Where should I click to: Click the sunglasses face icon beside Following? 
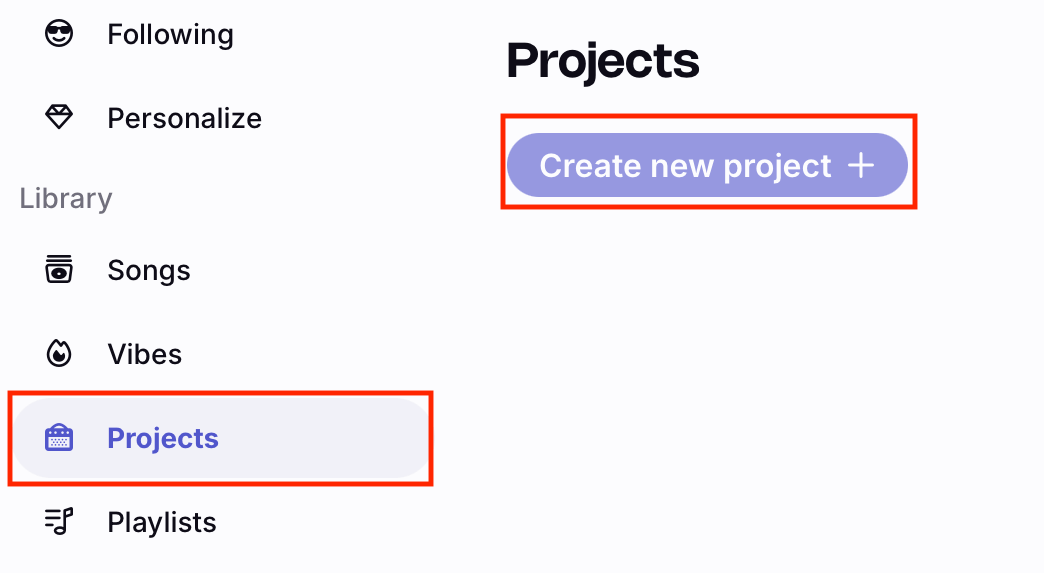[60, 34]
